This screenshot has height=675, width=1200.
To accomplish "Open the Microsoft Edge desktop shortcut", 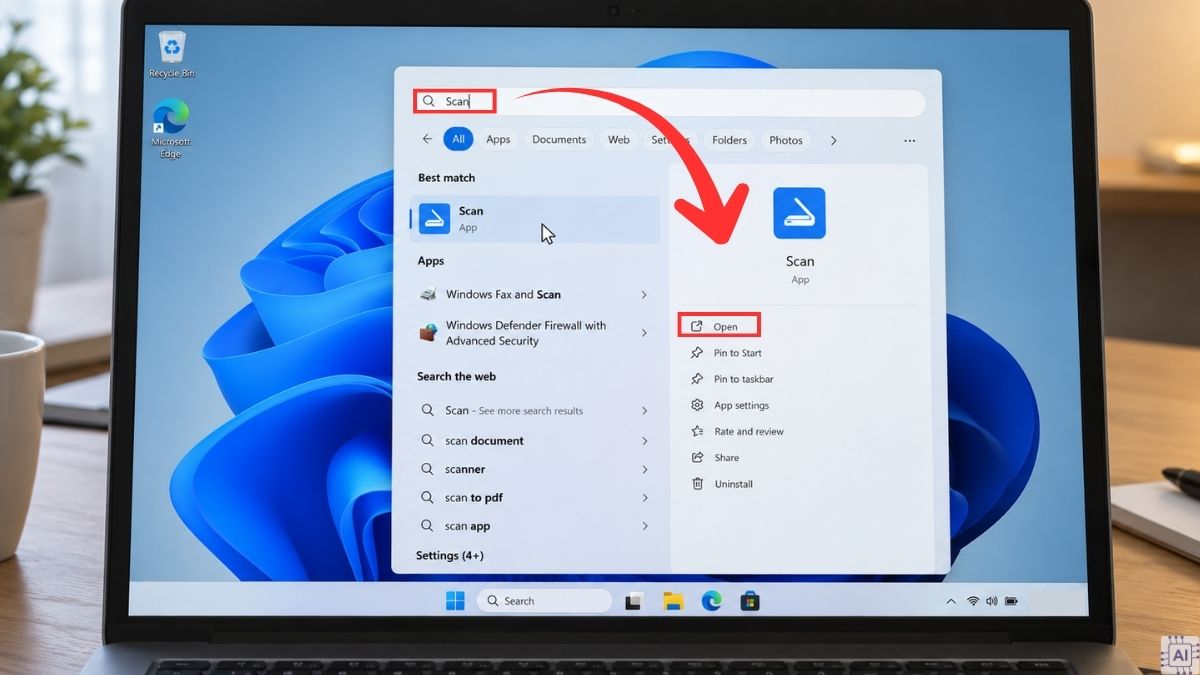I will tap(171, 129).
